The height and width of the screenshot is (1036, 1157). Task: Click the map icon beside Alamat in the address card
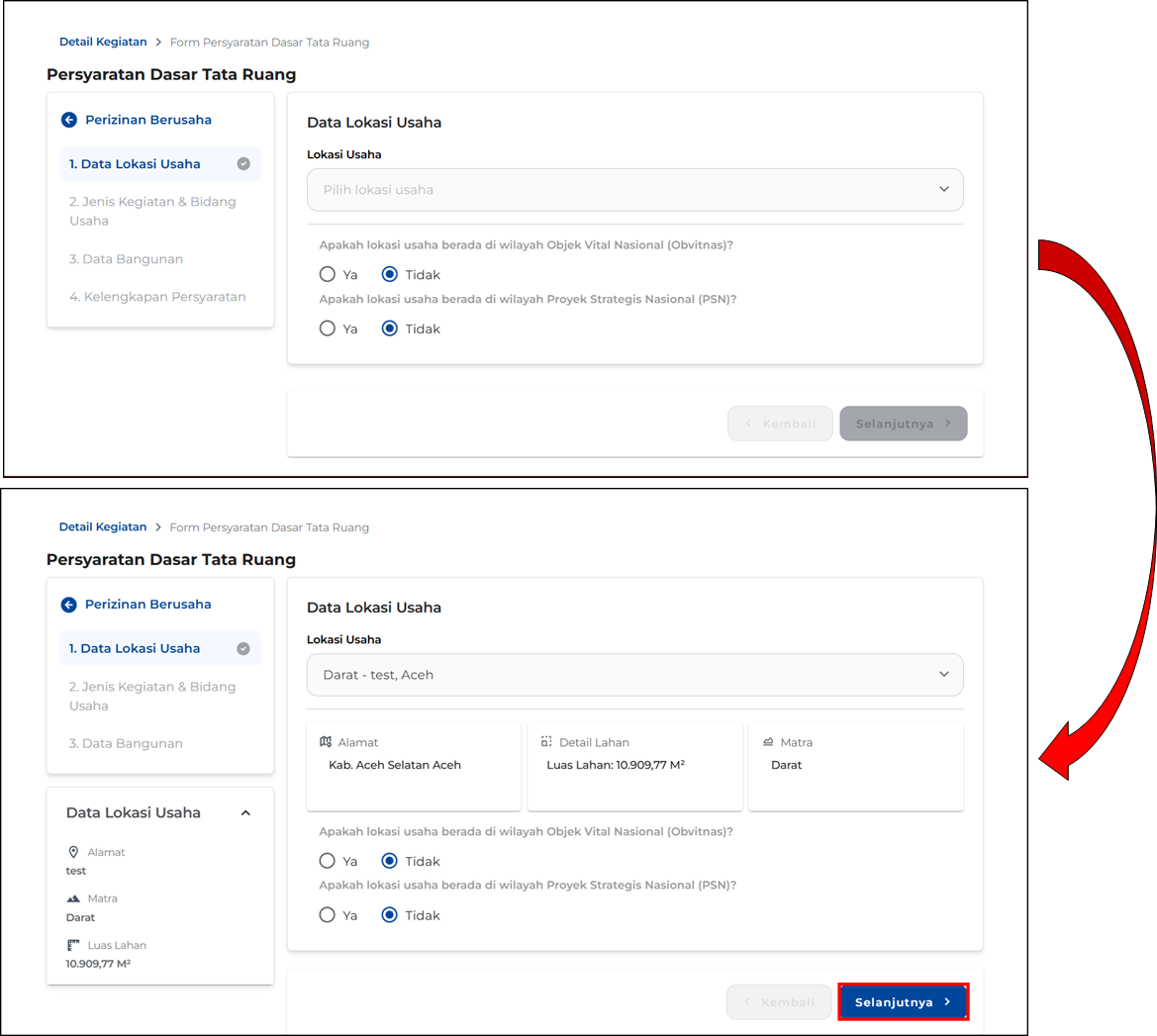click(326, 742)
